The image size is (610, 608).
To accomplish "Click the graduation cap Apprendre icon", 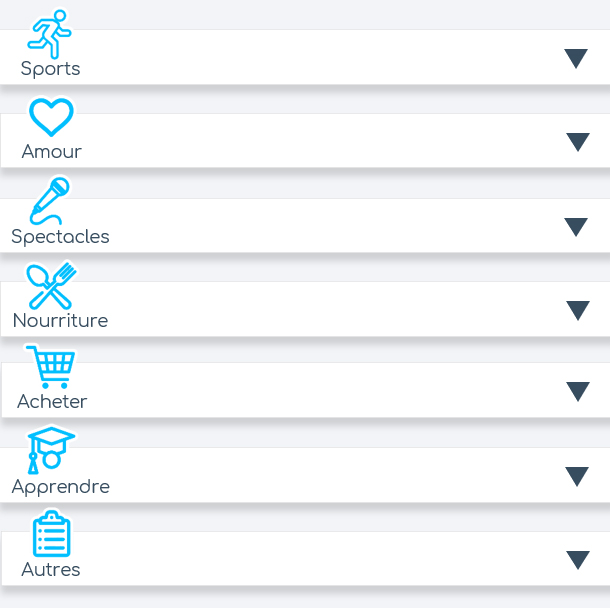I will pos(51,450).
